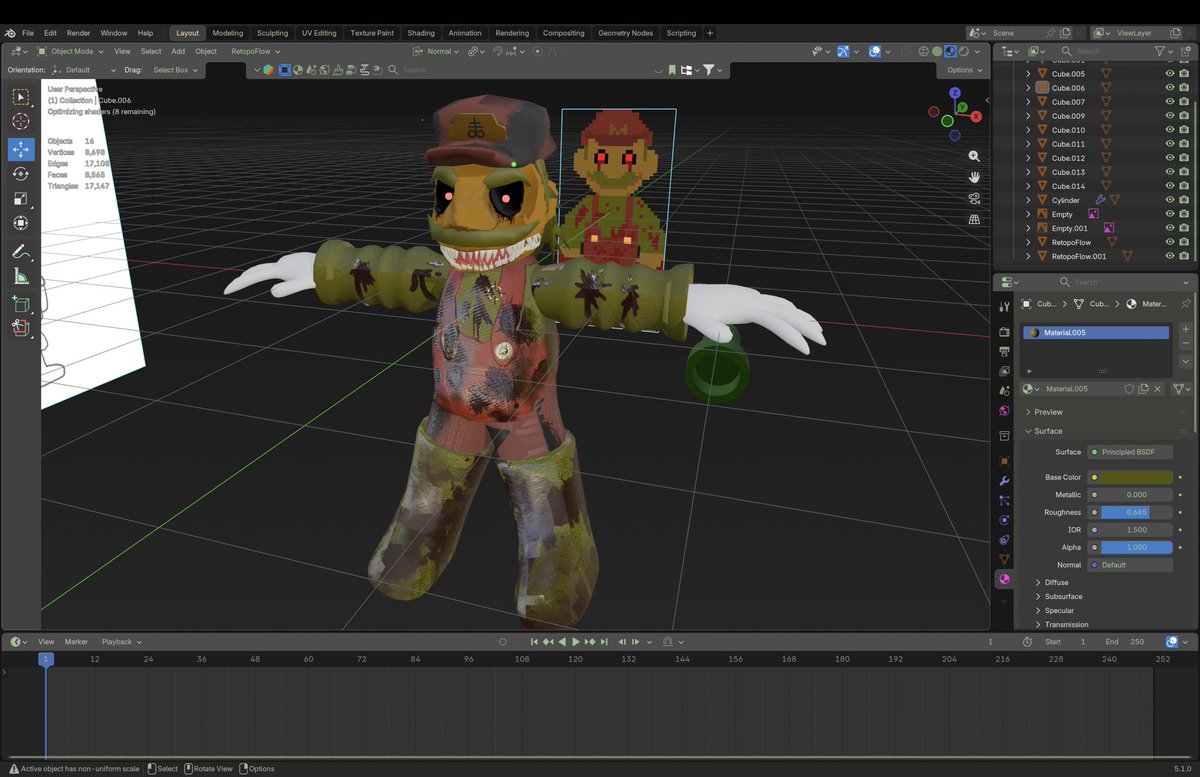Open the Tool properties tab
This screenshot has height=777, width=1200.
pos(1004,305)
